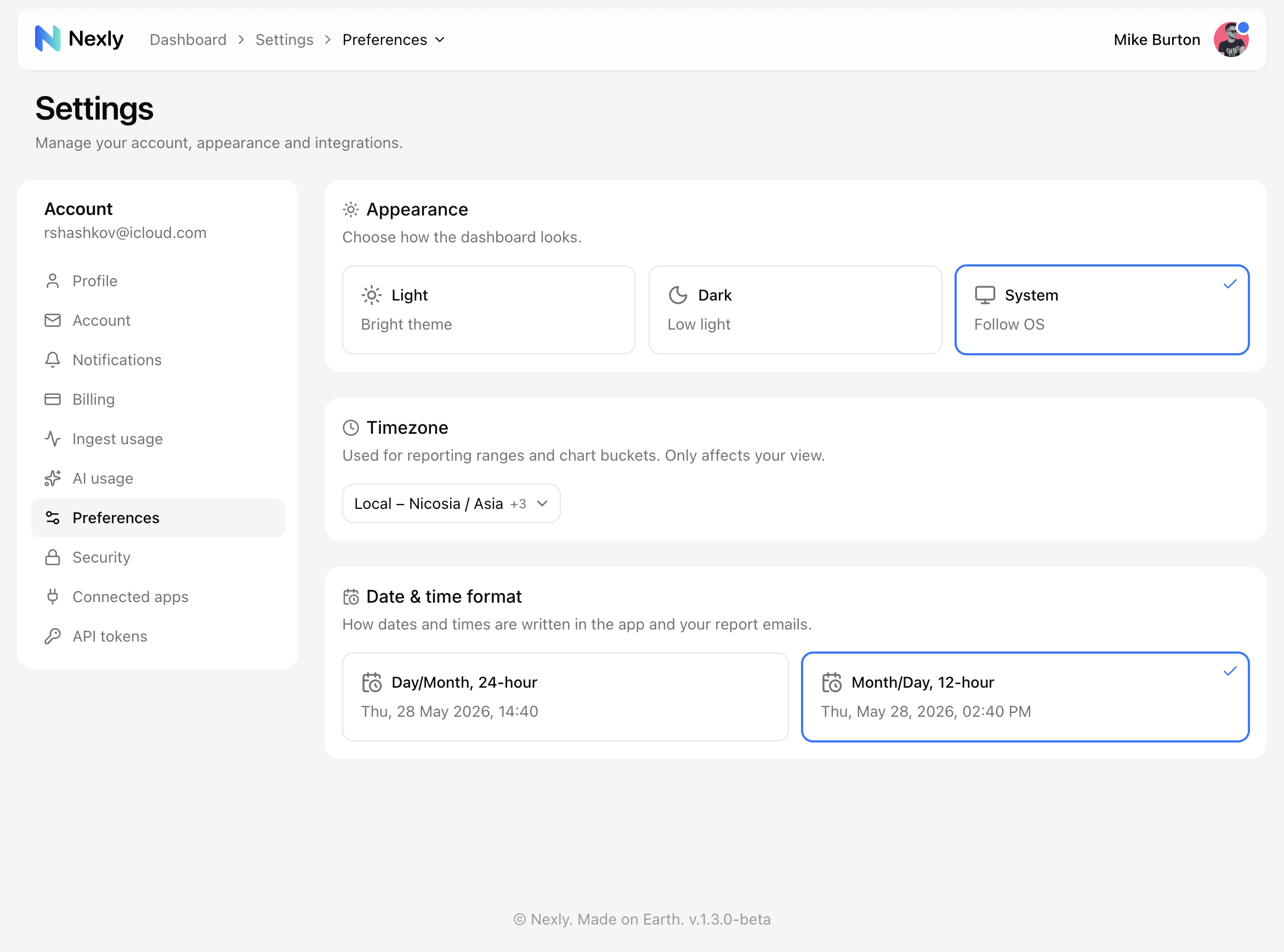Click the timezone dropdown chevron arrow
1284x952 pixels.
[x=542, y=503]
